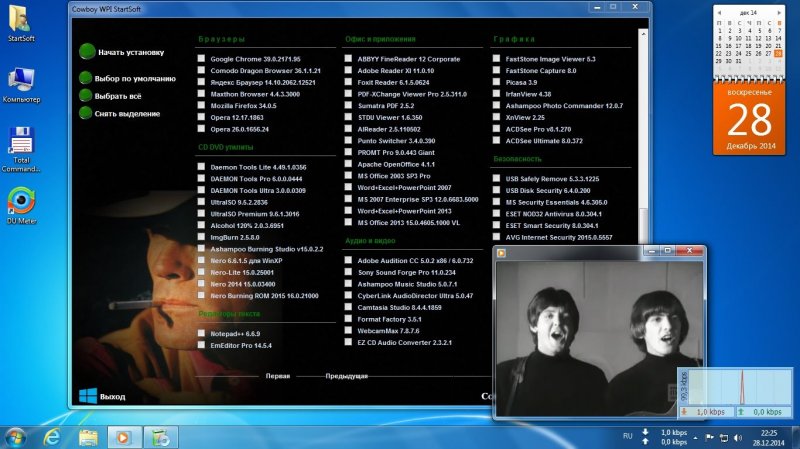This screenshot has height=449, width=800.
Task: Click Выход exit label
Action: pos(112,396)
